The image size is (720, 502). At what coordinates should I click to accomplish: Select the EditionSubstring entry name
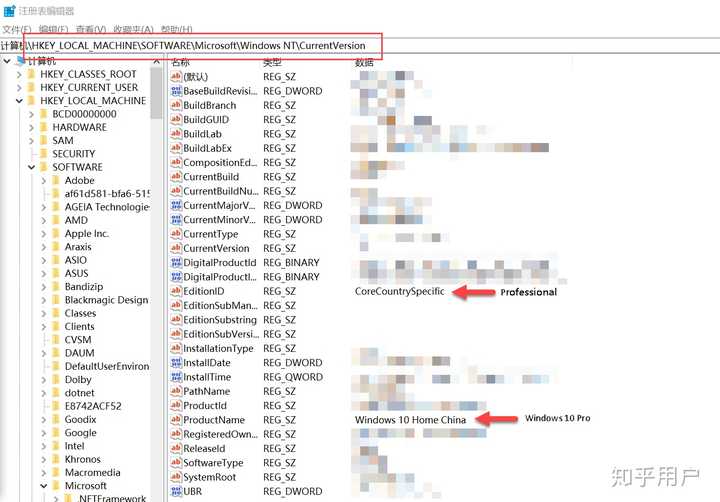coord(220,320)
